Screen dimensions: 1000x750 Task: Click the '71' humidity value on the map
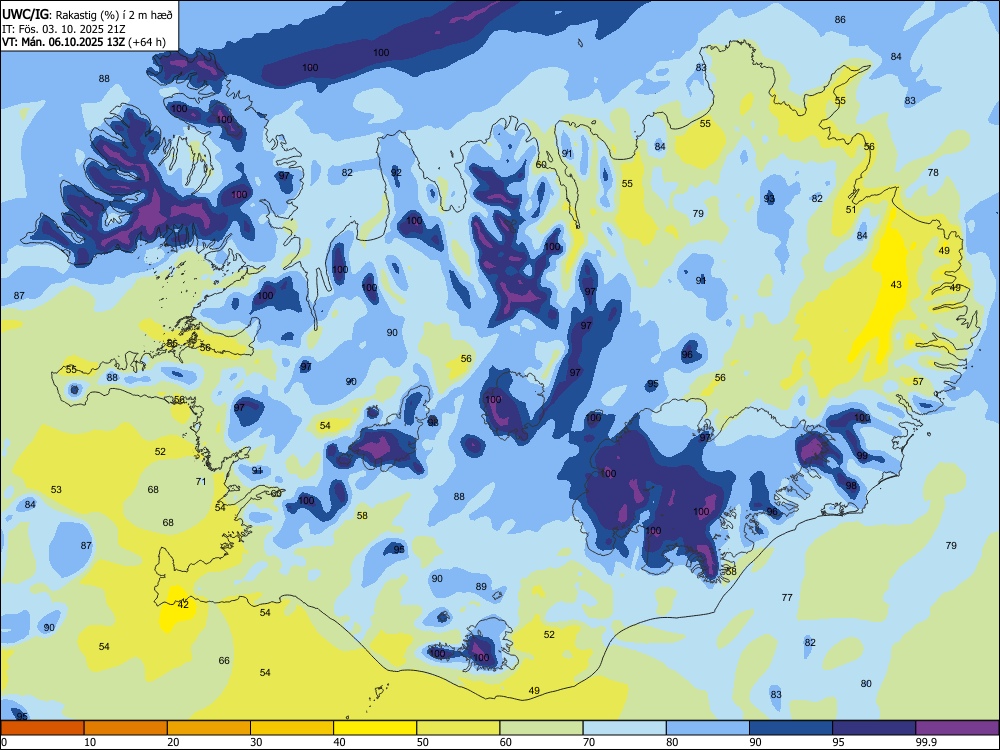pyautogui.click(x=201, y=482)
